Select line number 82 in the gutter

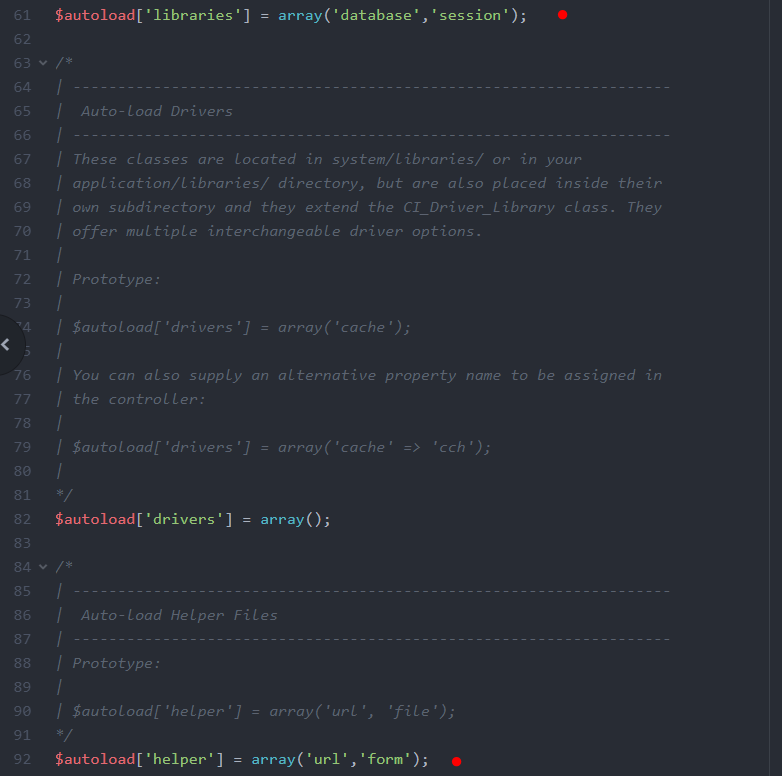point(22,519)
